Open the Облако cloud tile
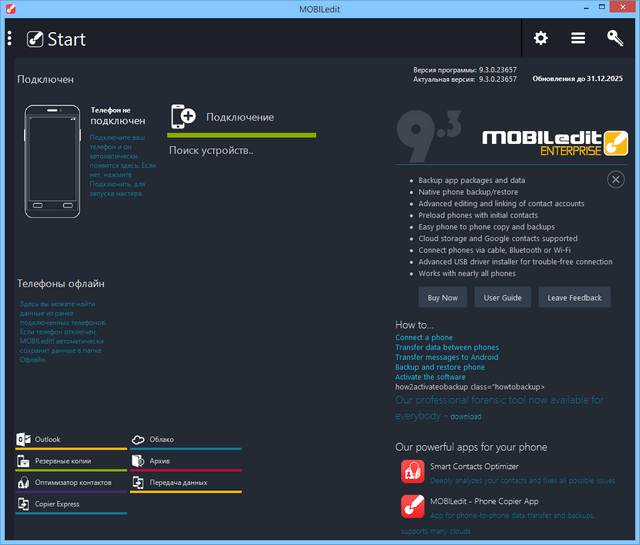 click(186, 440)
